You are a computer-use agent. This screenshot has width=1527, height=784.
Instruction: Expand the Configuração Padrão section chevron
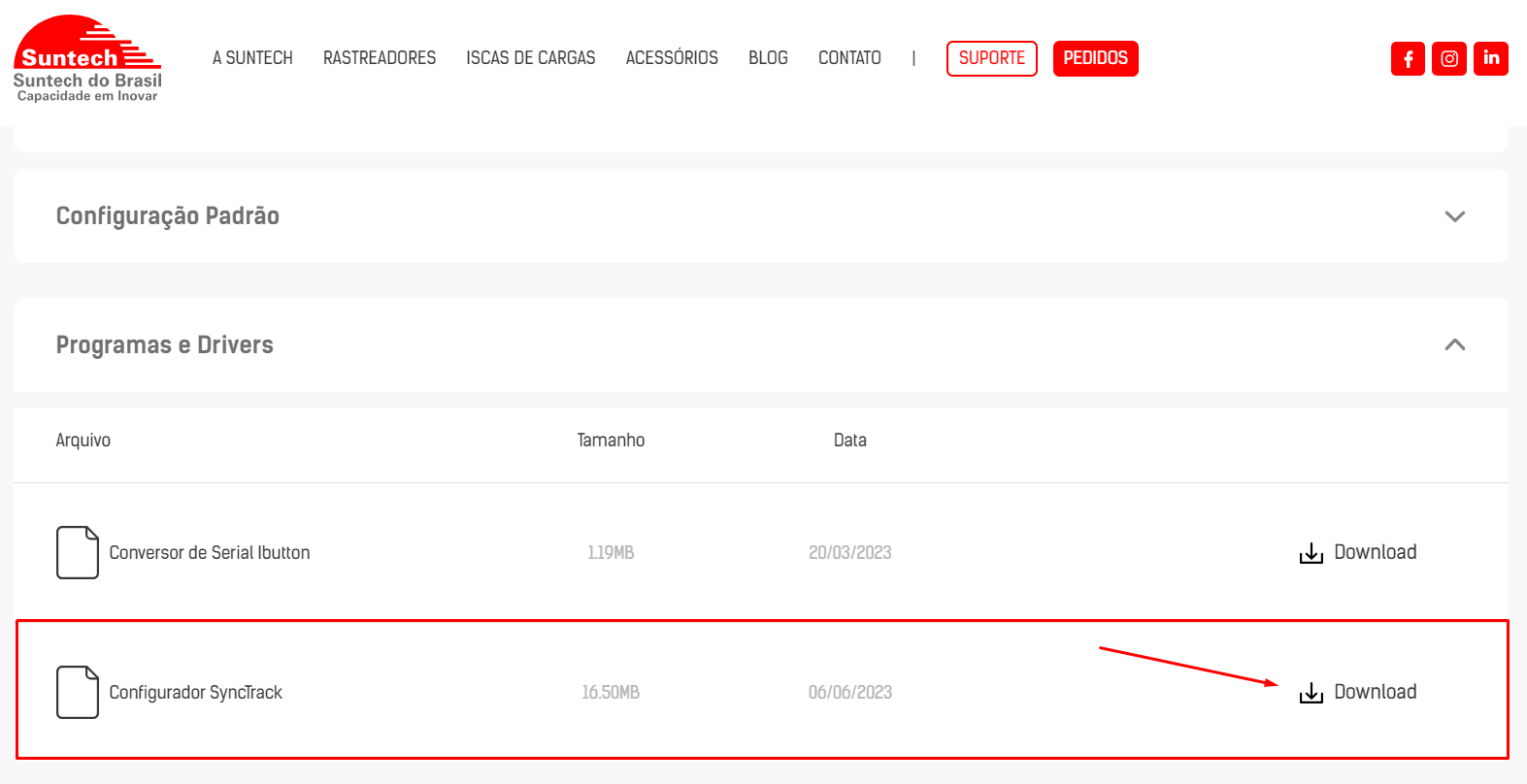click(x=1454, y=216)
